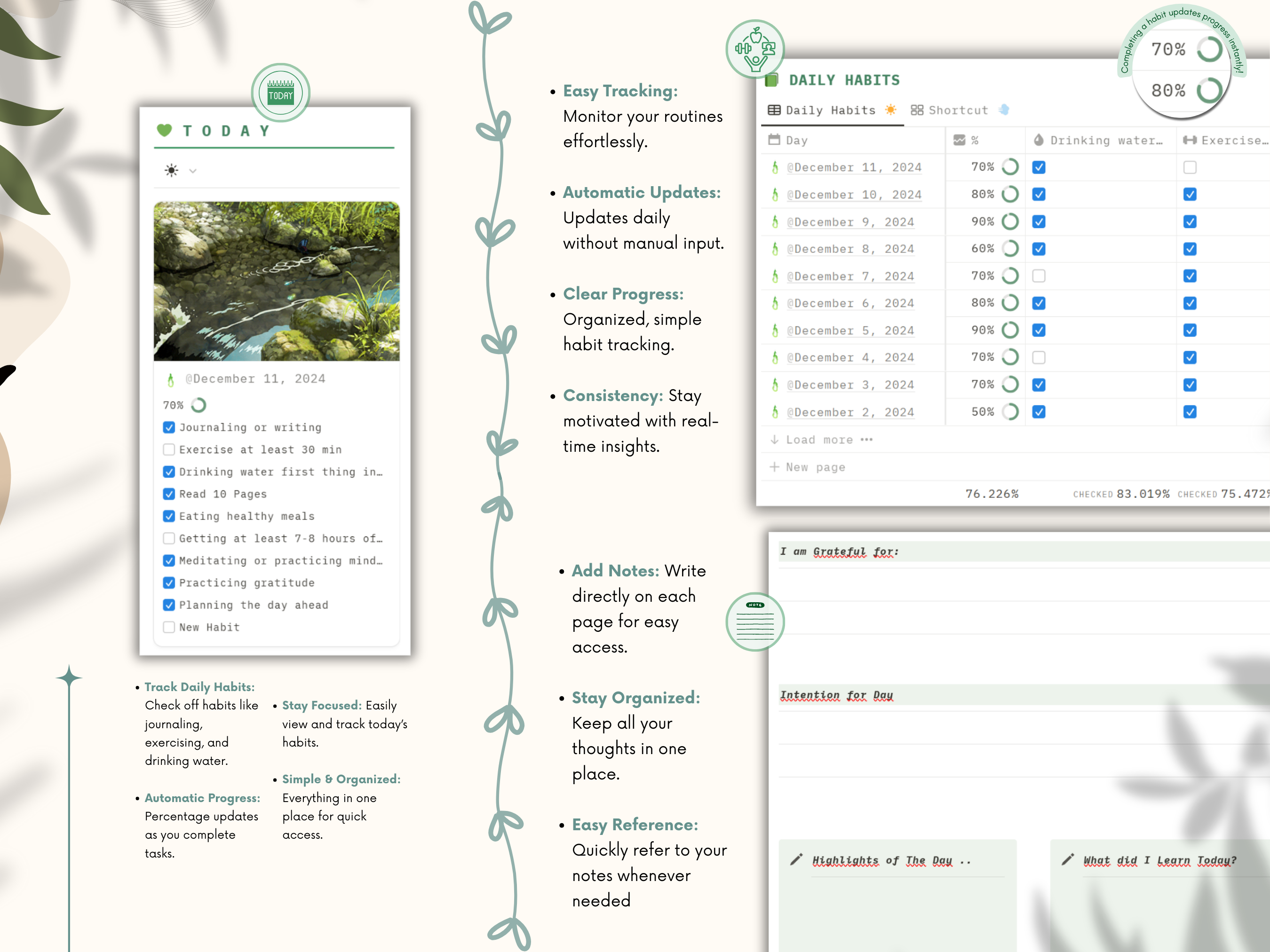This screenshot has height=952, width=1270.
Task: Uncheck Drinking water first thing habit
Action: (x=169, y=472)
